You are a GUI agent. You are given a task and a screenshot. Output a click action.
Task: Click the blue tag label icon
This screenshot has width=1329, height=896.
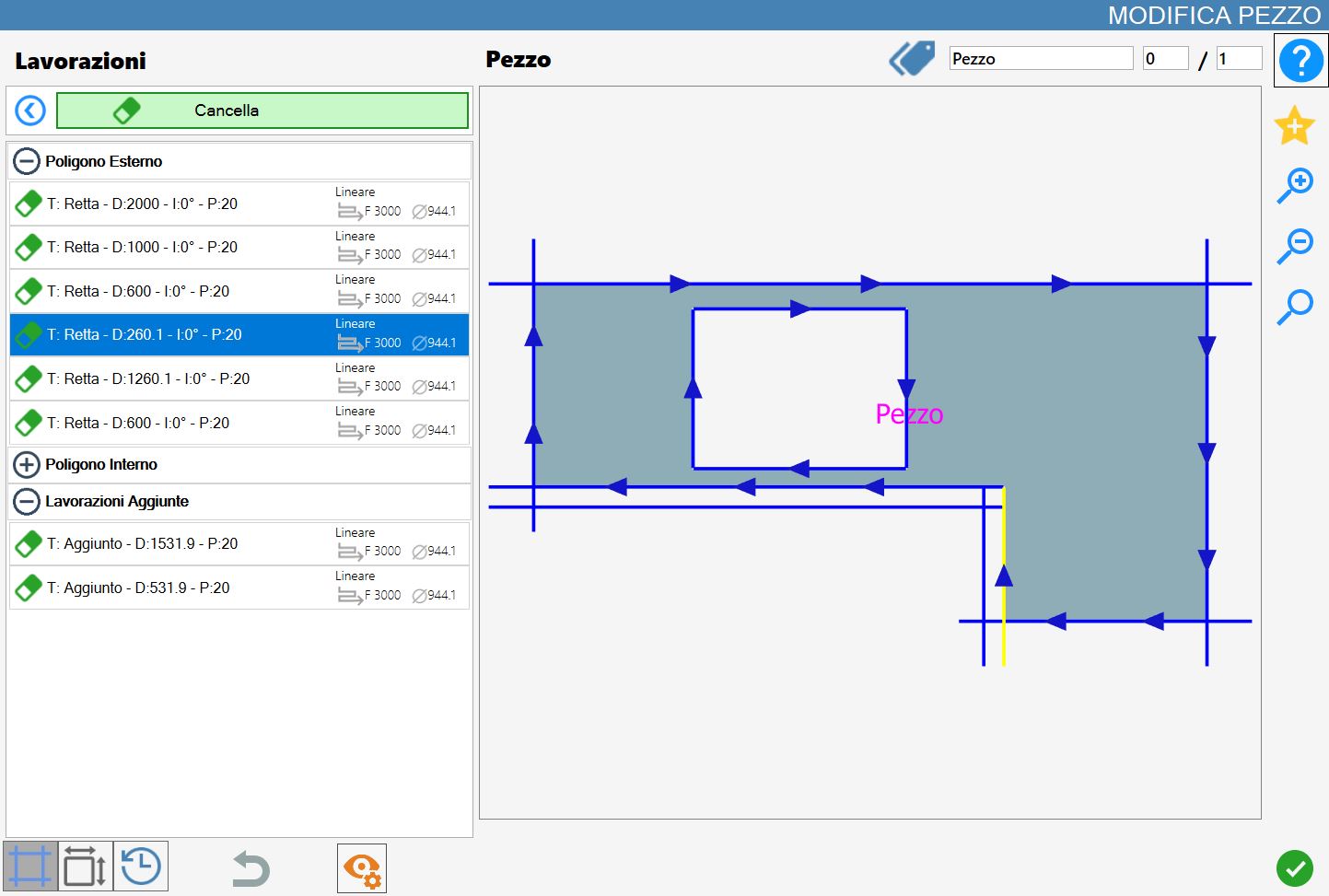click(x=912, y=58)
